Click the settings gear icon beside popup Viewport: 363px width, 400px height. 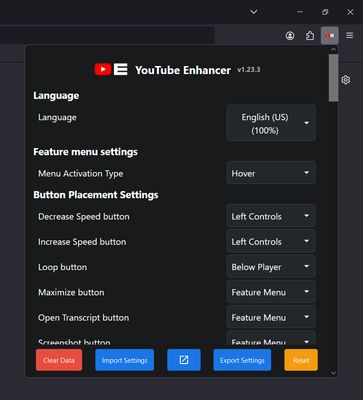(346, 80)
